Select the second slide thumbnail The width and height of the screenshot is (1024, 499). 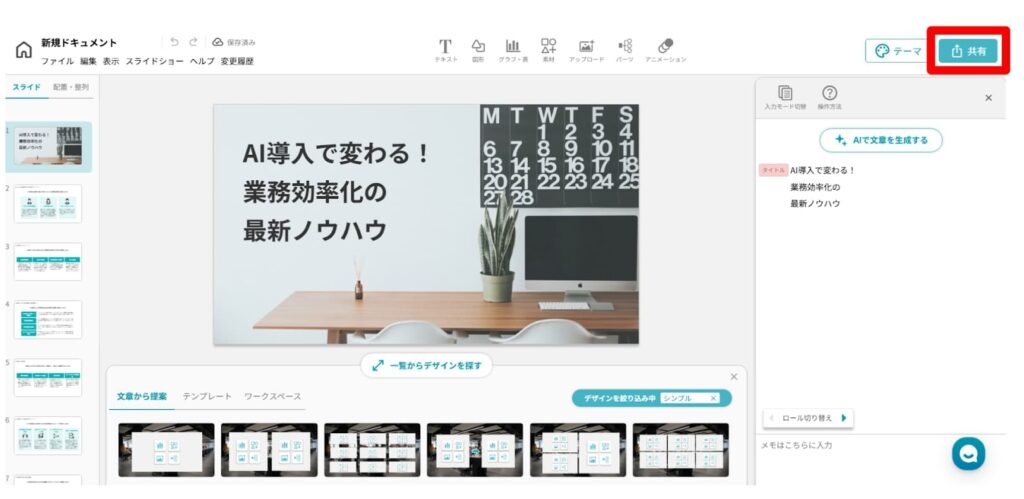pos(48,204)
